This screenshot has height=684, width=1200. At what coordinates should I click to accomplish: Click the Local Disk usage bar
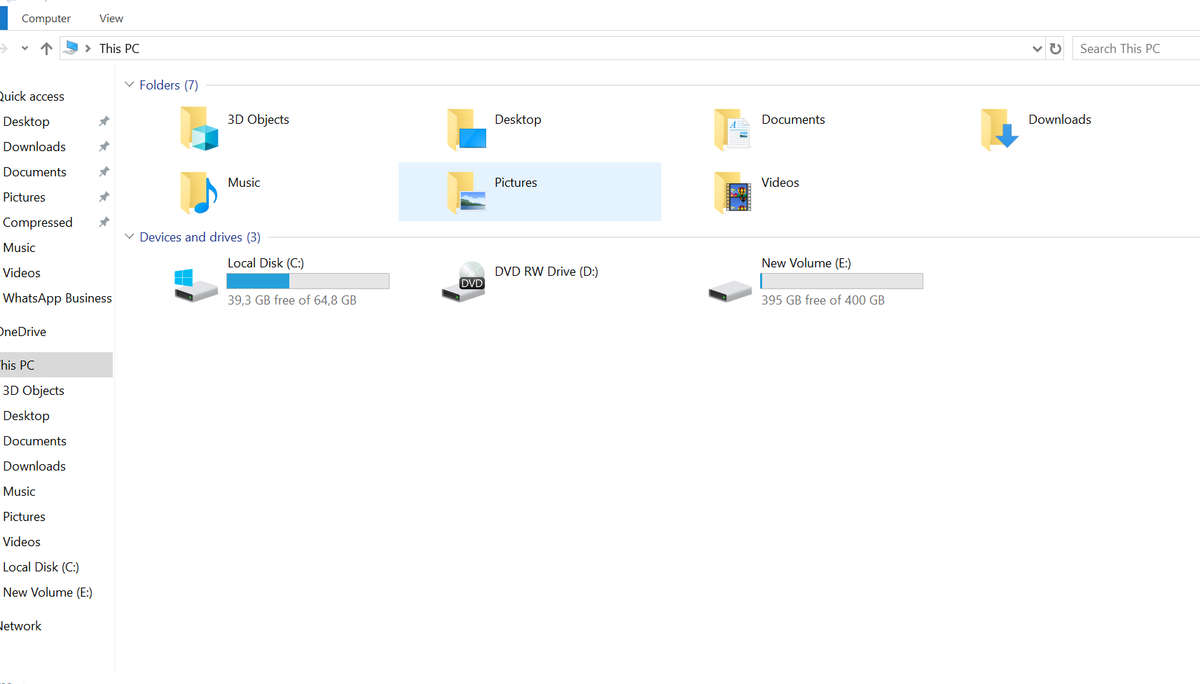click(x=308, y=280)
